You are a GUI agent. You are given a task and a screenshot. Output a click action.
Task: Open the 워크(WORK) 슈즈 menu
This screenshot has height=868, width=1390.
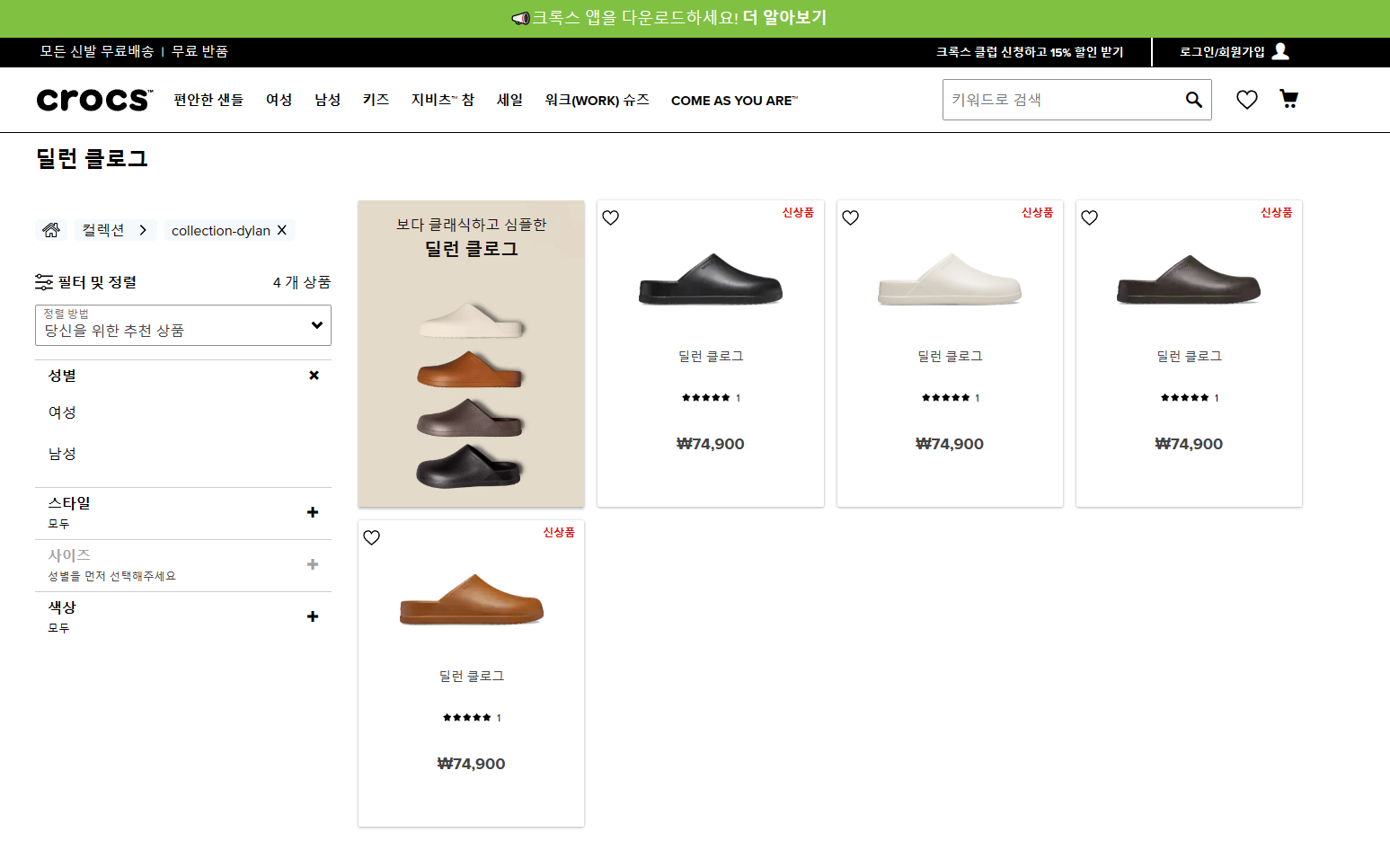(598, 100)
